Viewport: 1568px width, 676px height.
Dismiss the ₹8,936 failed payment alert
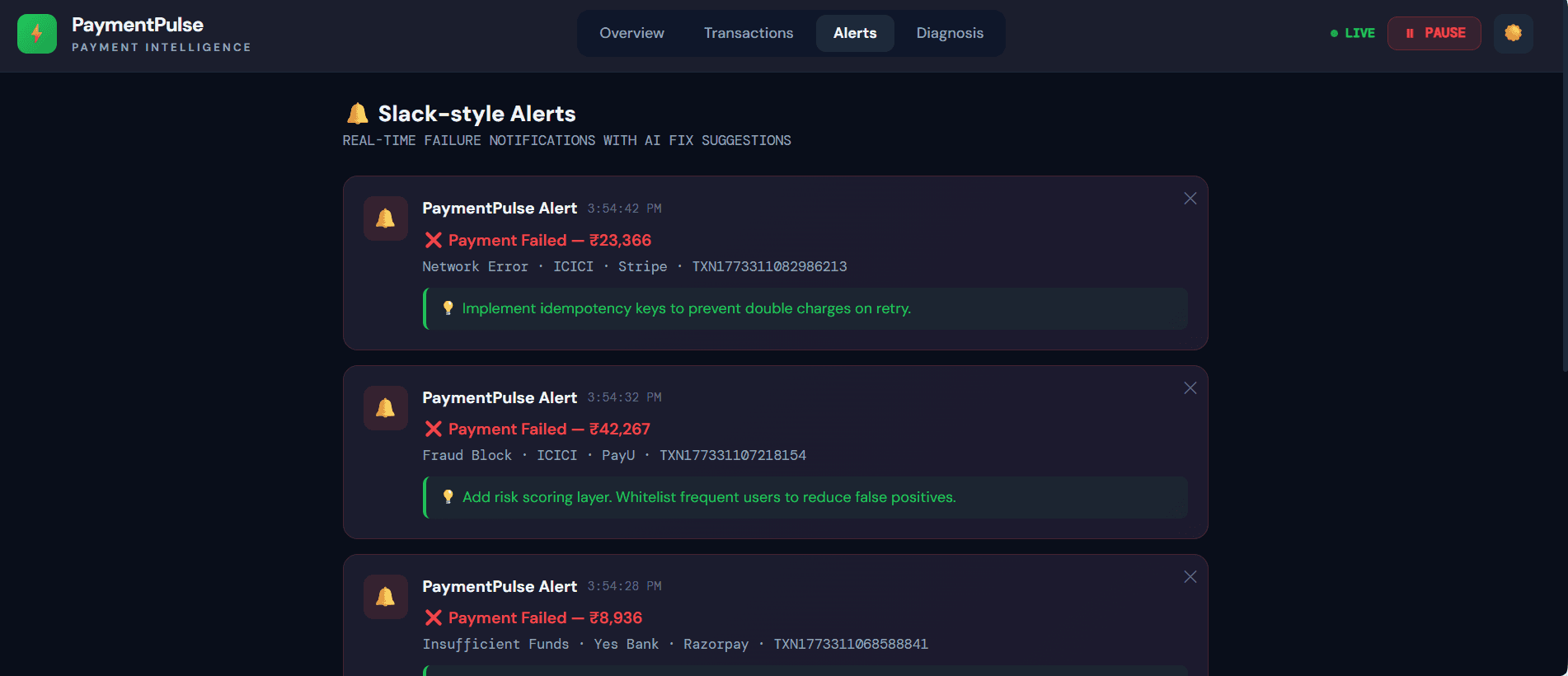tap(1190, 577)
